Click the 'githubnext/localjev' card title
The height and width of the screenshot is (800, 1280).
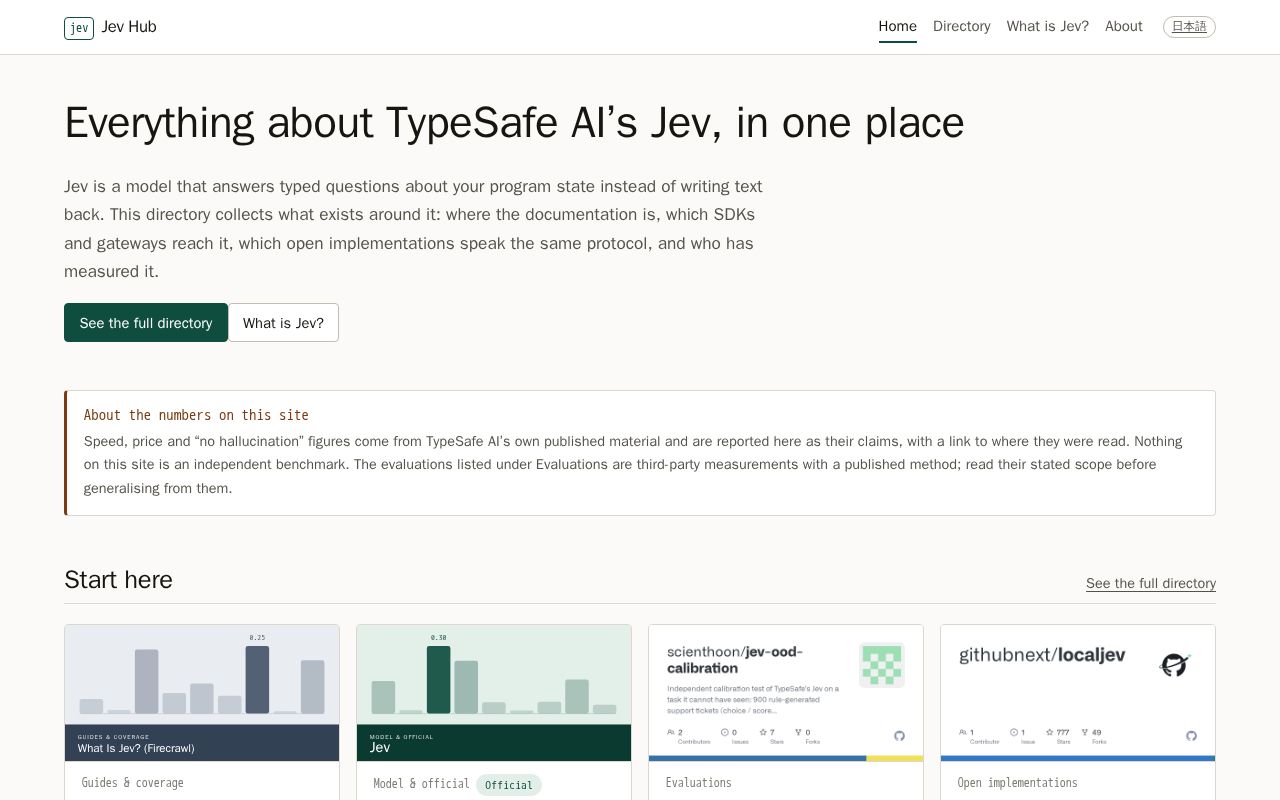coord(1042,655)
